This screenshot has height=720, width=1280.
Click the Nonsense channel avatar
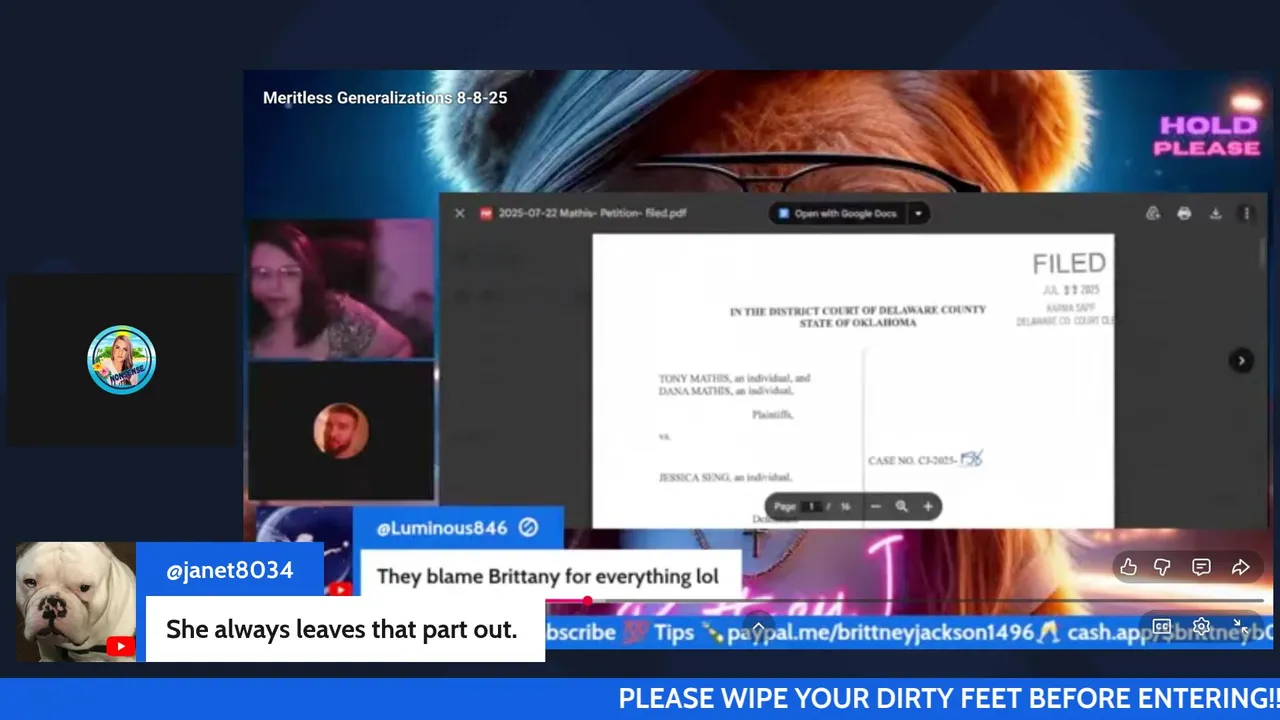pos(121,360)
